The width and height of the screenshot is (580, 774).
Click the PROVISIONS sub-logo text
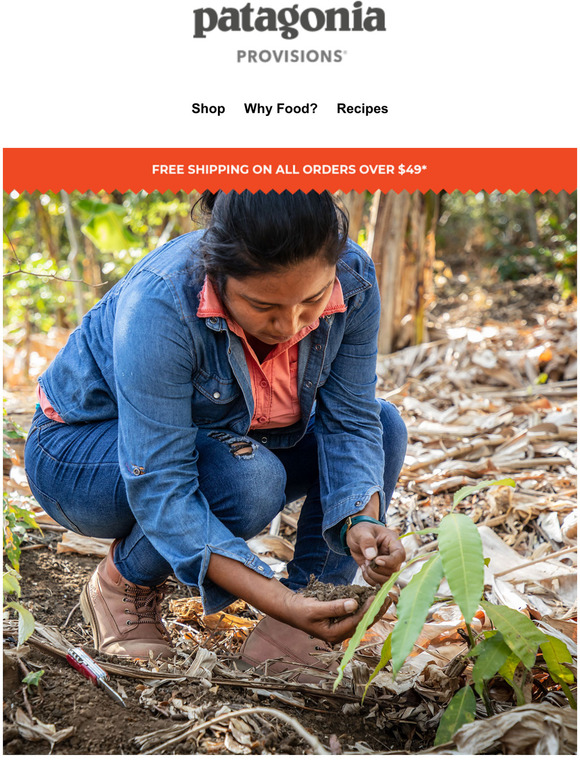point(291,56)
